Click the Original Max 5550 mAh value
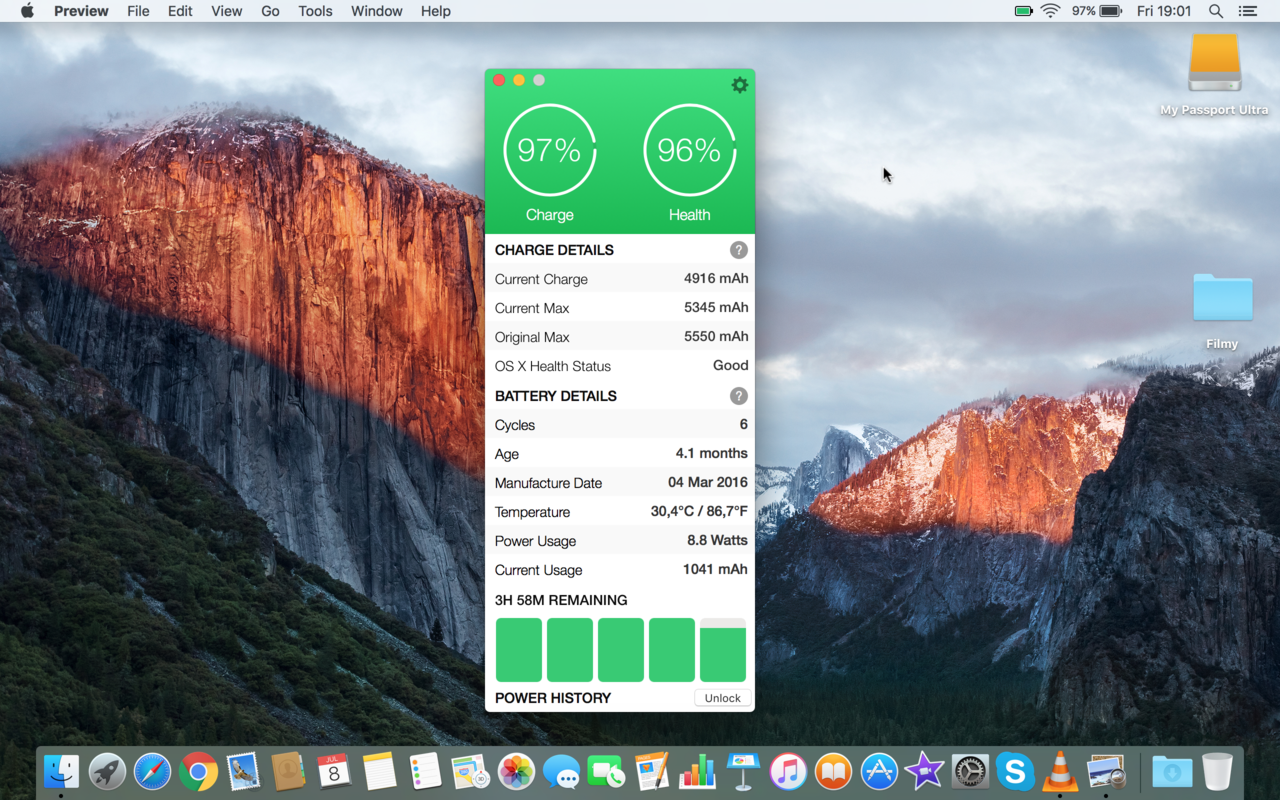The height and width of the screenshot is (800, 1280). pos(716,337)
